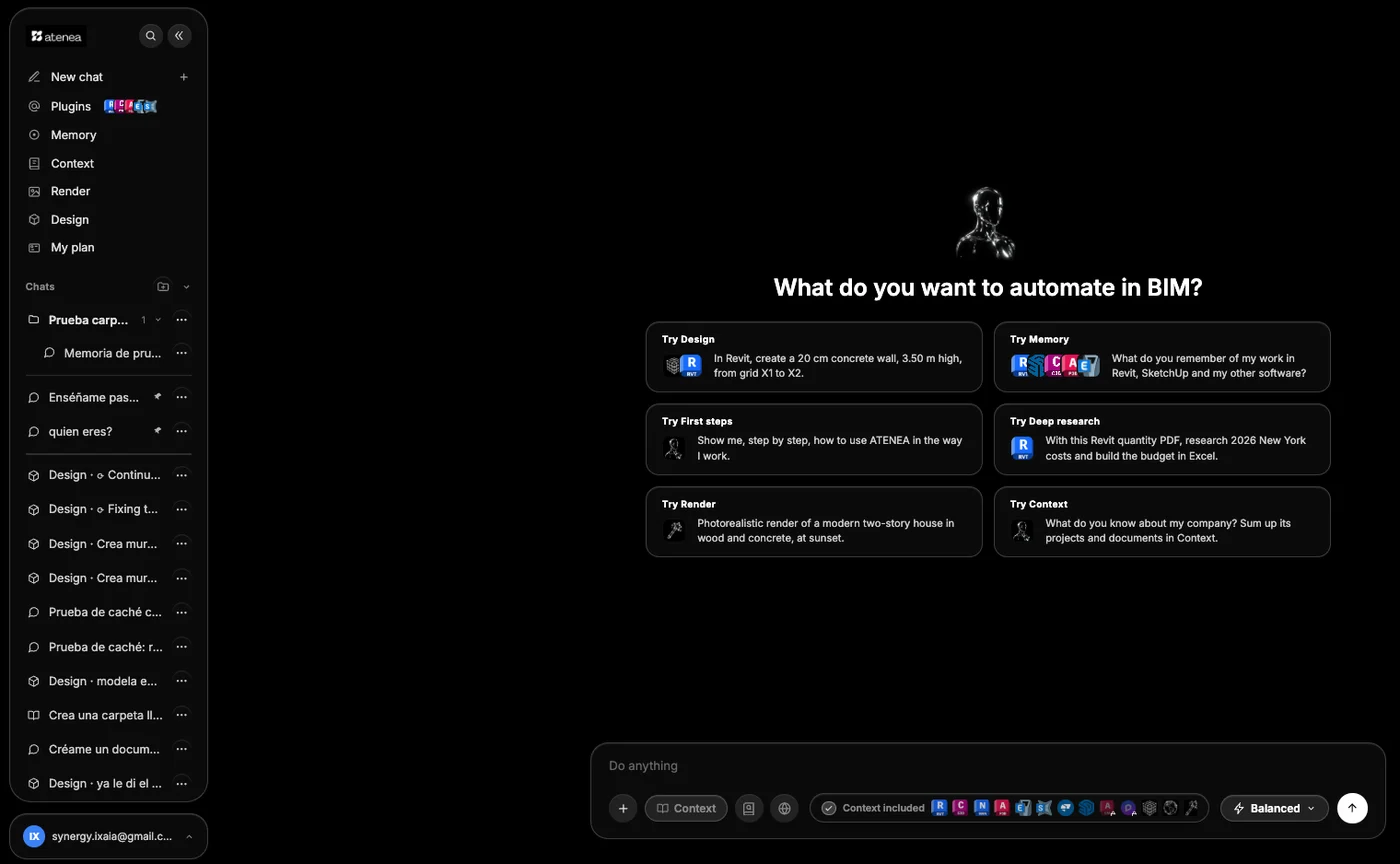
Task: Collapse the Chats section chevron
Action: coord(186,287)
